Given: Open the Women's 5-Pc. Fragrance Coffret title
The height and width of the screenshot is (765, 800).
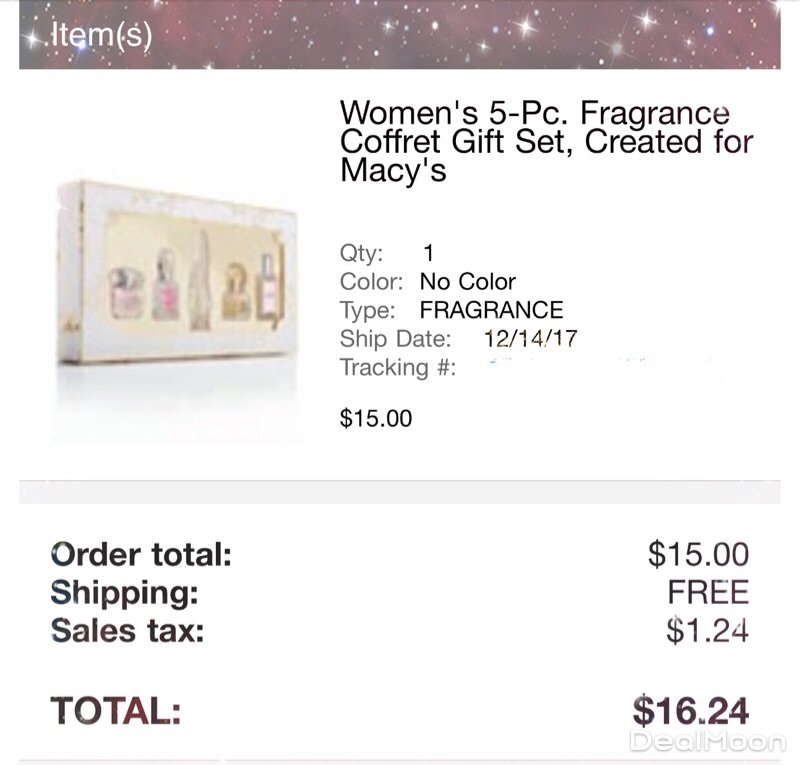Looking at the screenshot, I should (545, 141).
